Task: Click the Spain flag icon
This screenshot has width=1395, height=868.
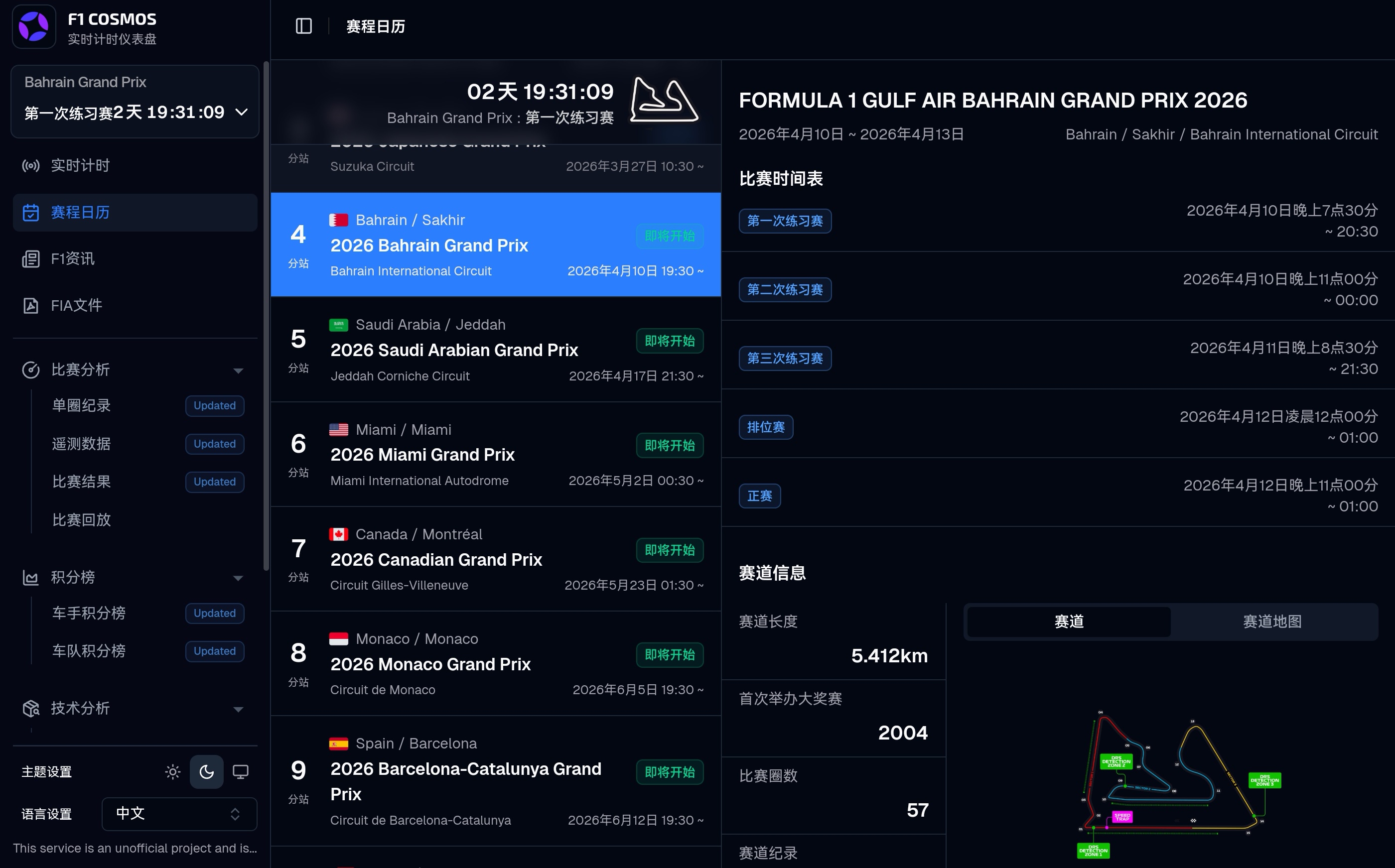Action: 338,744
